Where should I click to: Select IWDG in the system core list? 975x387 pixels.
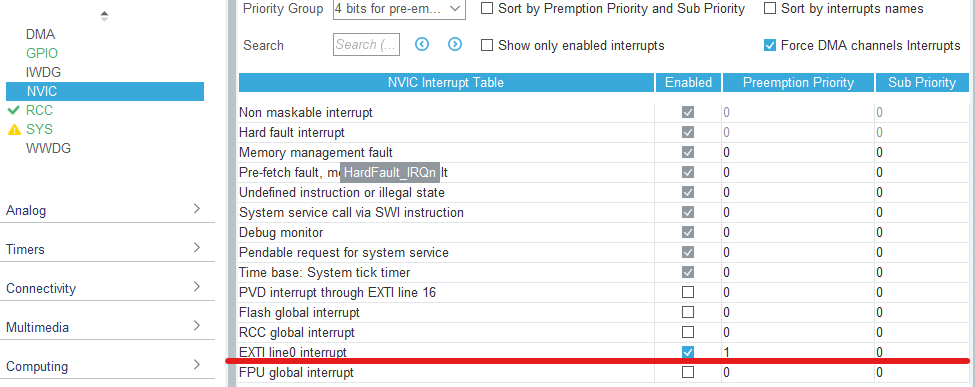click(44, 72)
